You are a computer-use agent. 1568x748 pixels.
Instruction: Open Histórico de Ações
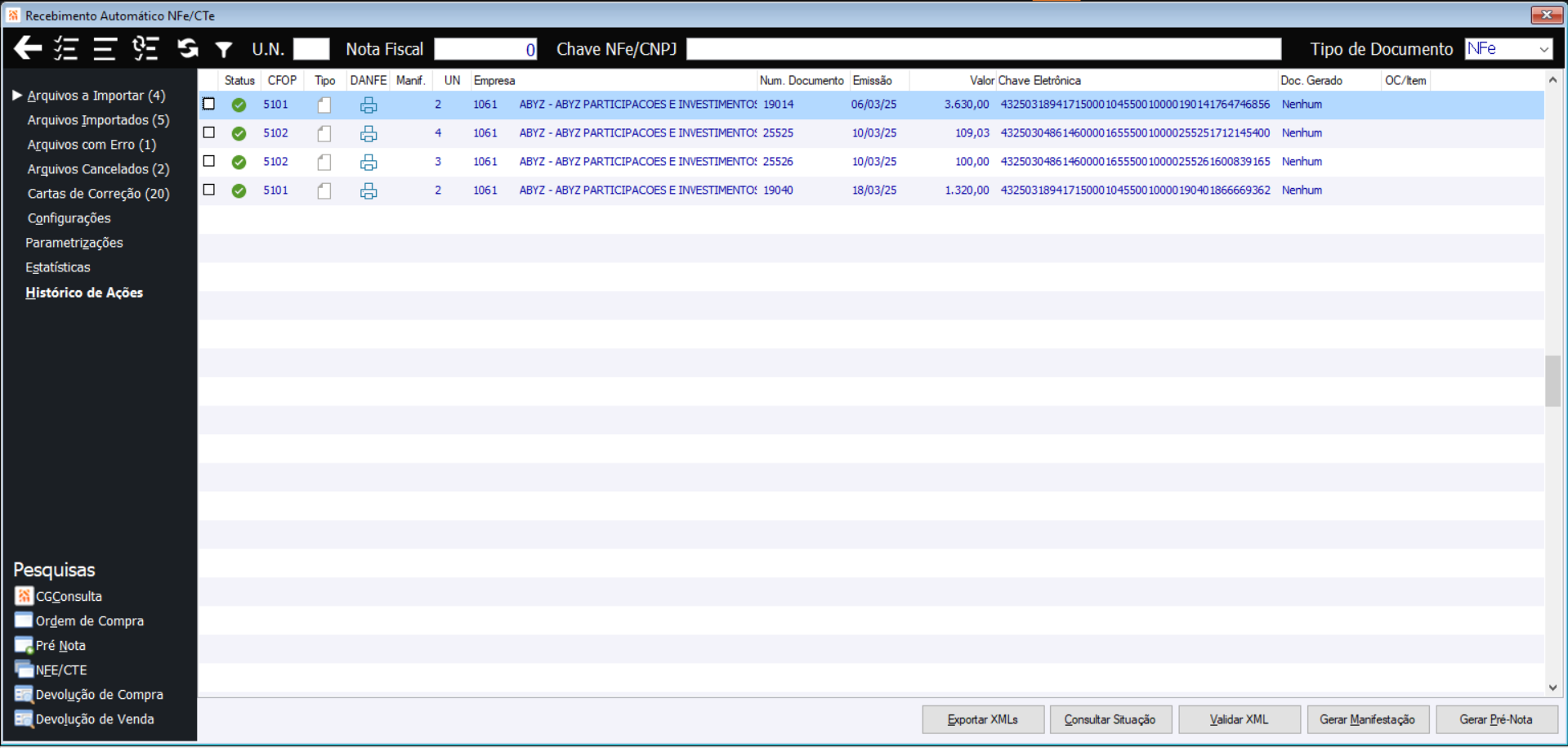click(x=84, y=293)
